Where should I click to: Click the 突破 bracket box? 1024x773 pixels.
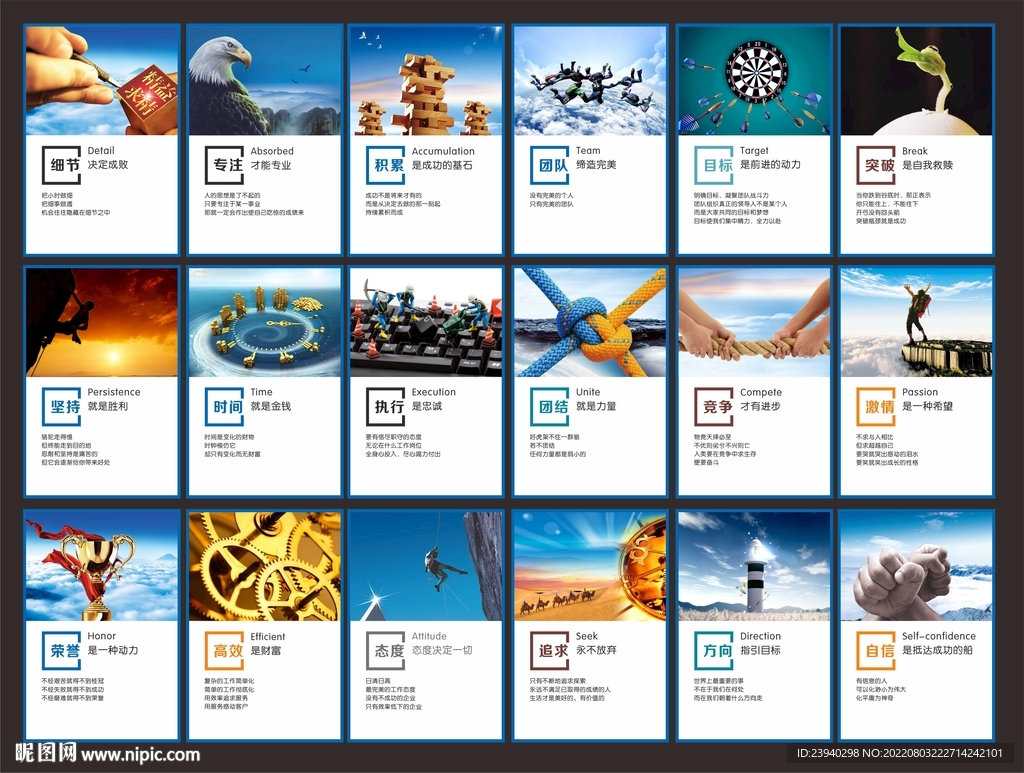coord(876,165)
